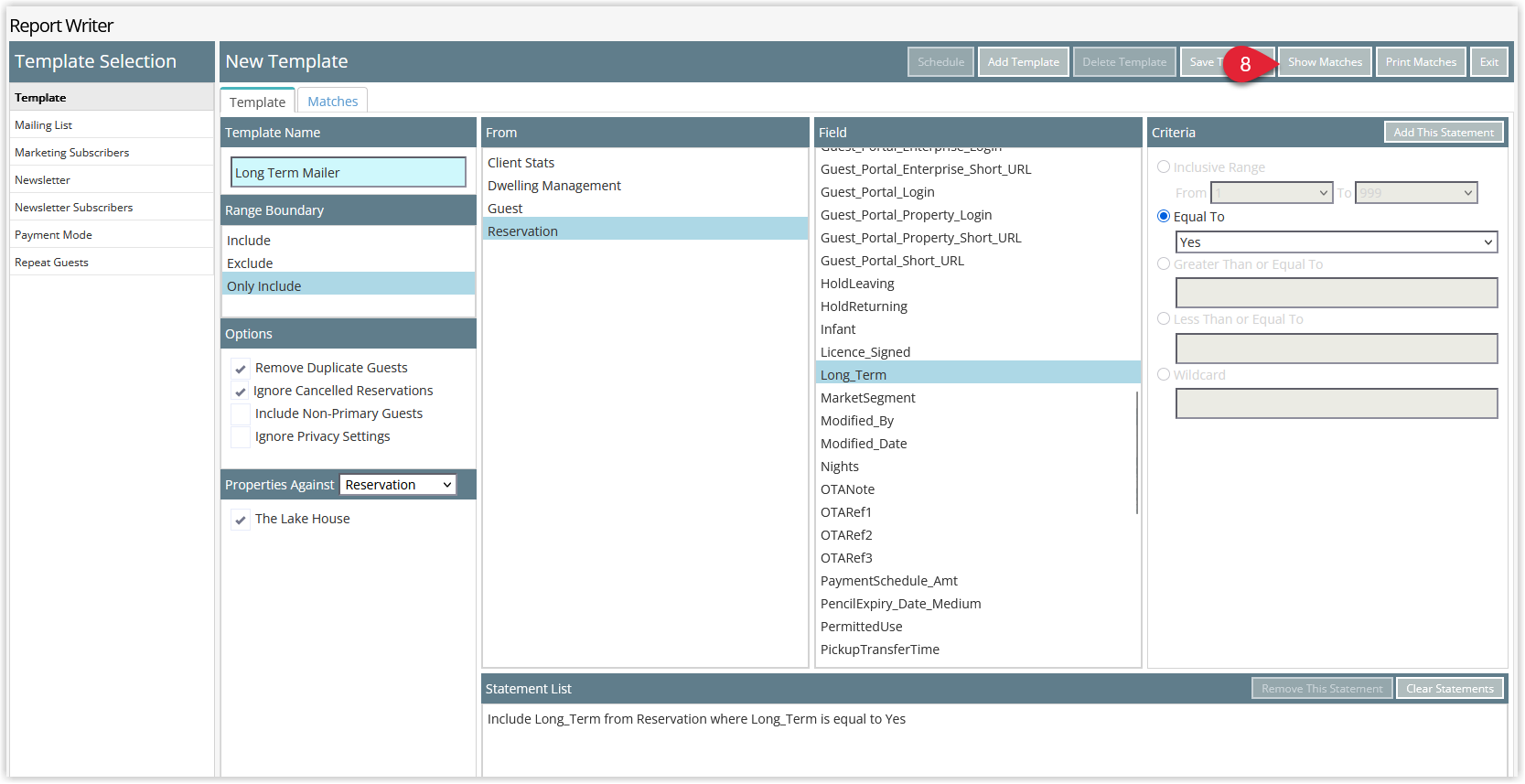This screenshot has height=784, width=1525.
Task: Uncheck The Lake House property
Action: (241, 520)
